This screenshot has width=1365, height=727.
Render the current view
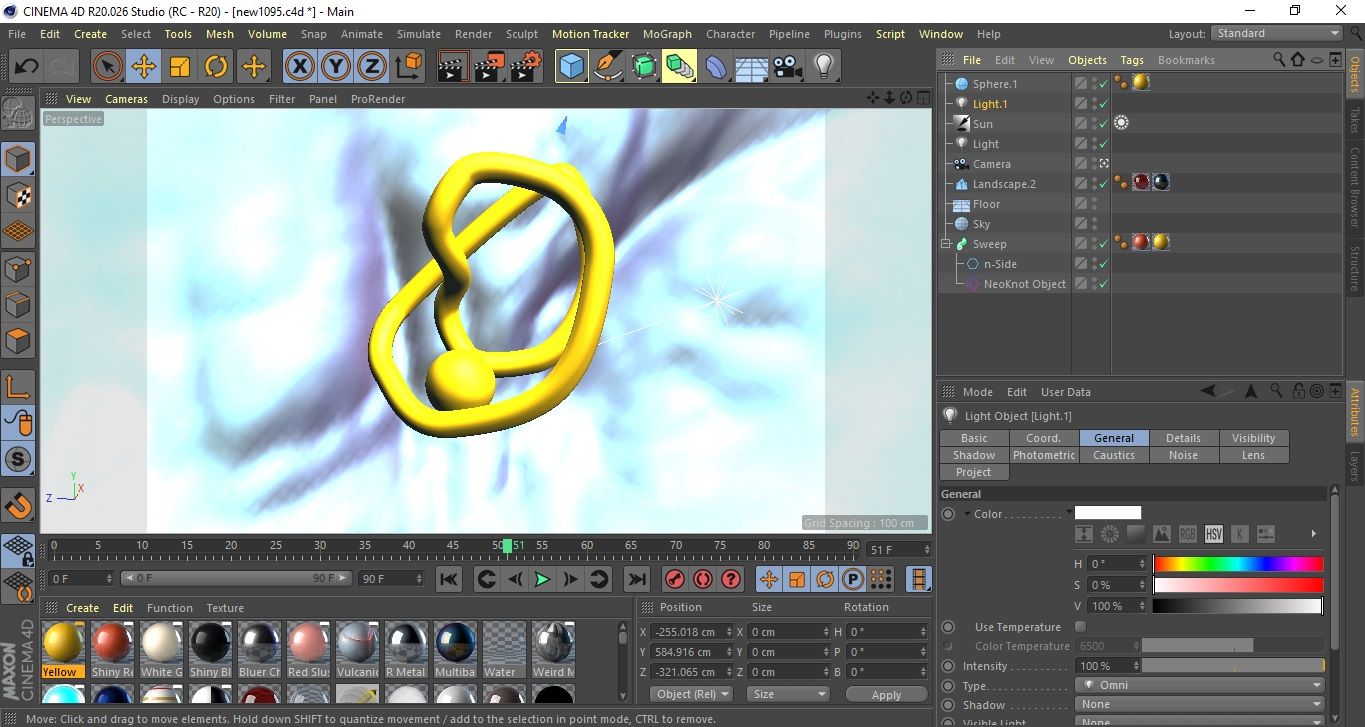point(454,67)
